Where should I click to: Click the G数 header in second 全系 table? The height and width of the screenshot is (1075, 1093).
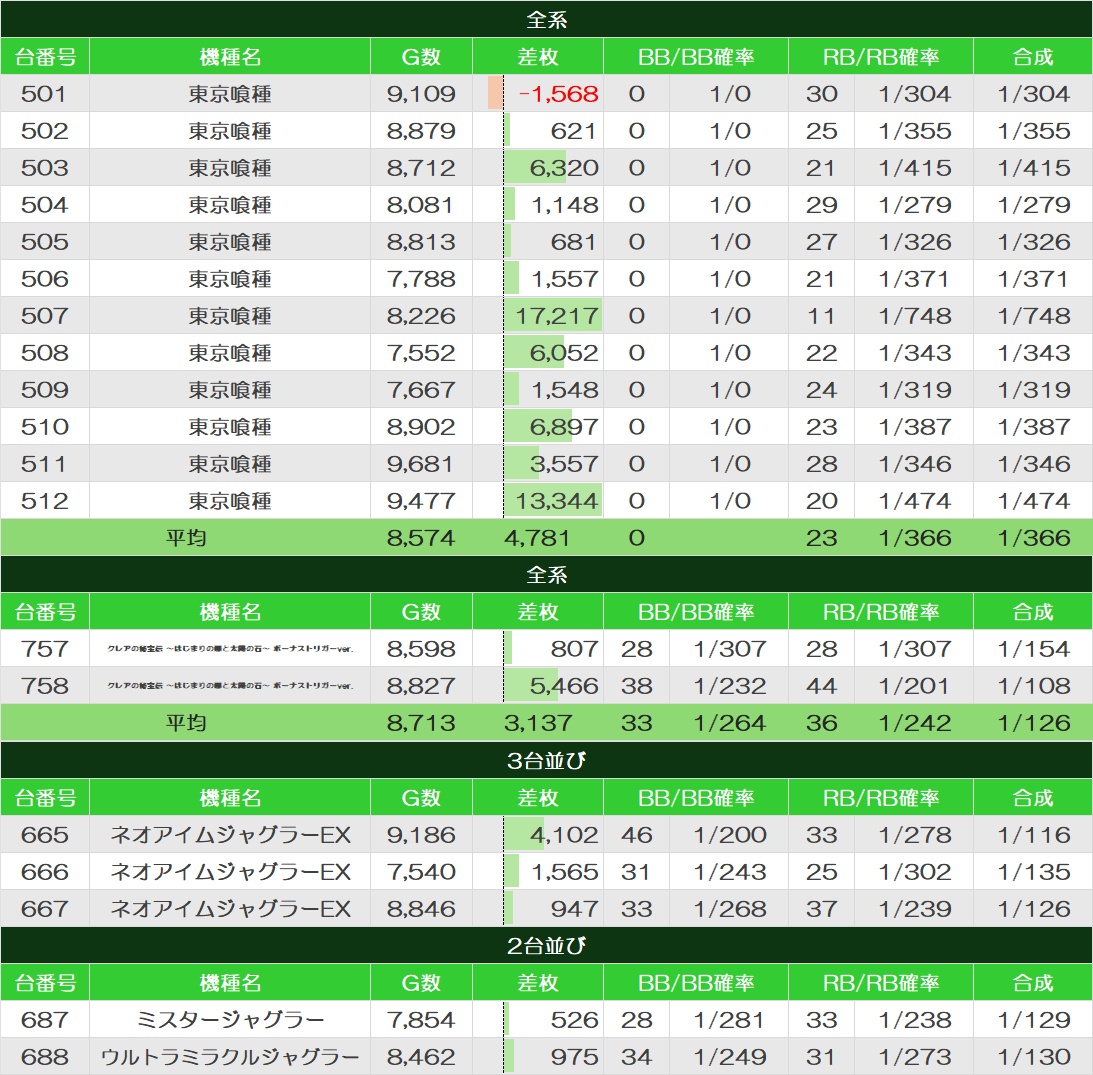pyautogui.click(x=421, y=611)
